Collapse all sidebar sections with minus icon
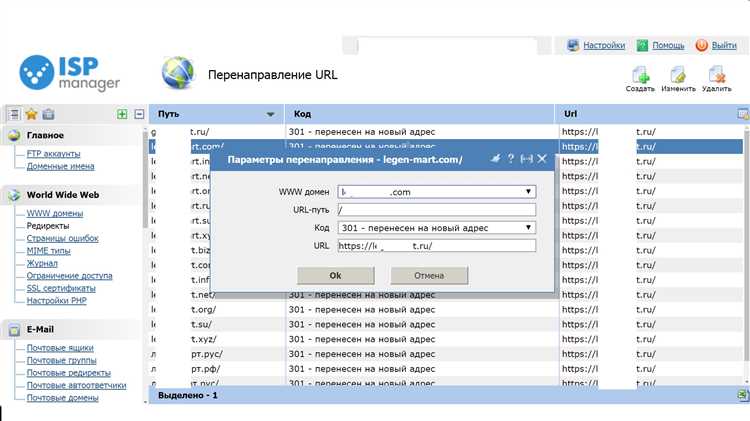 coord(139,114)
